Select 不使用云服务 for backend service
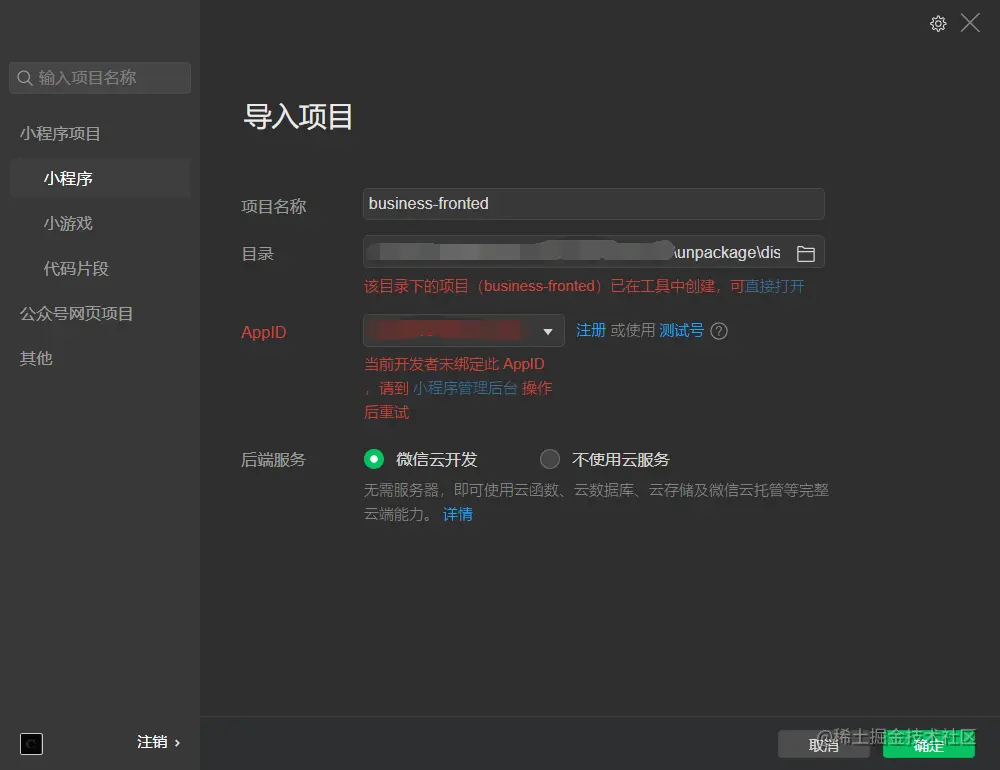1000x770 pixels. 549,459
